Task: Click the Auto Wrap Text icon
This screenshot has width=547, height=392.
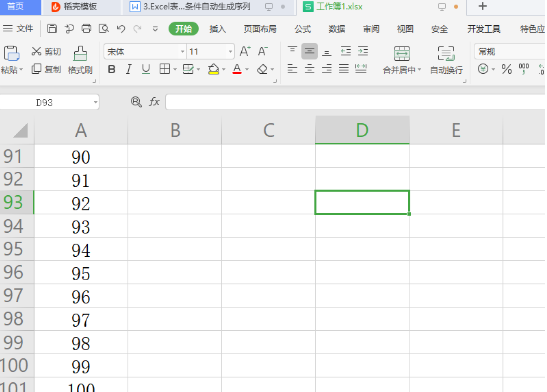Action: coord(446,54)
